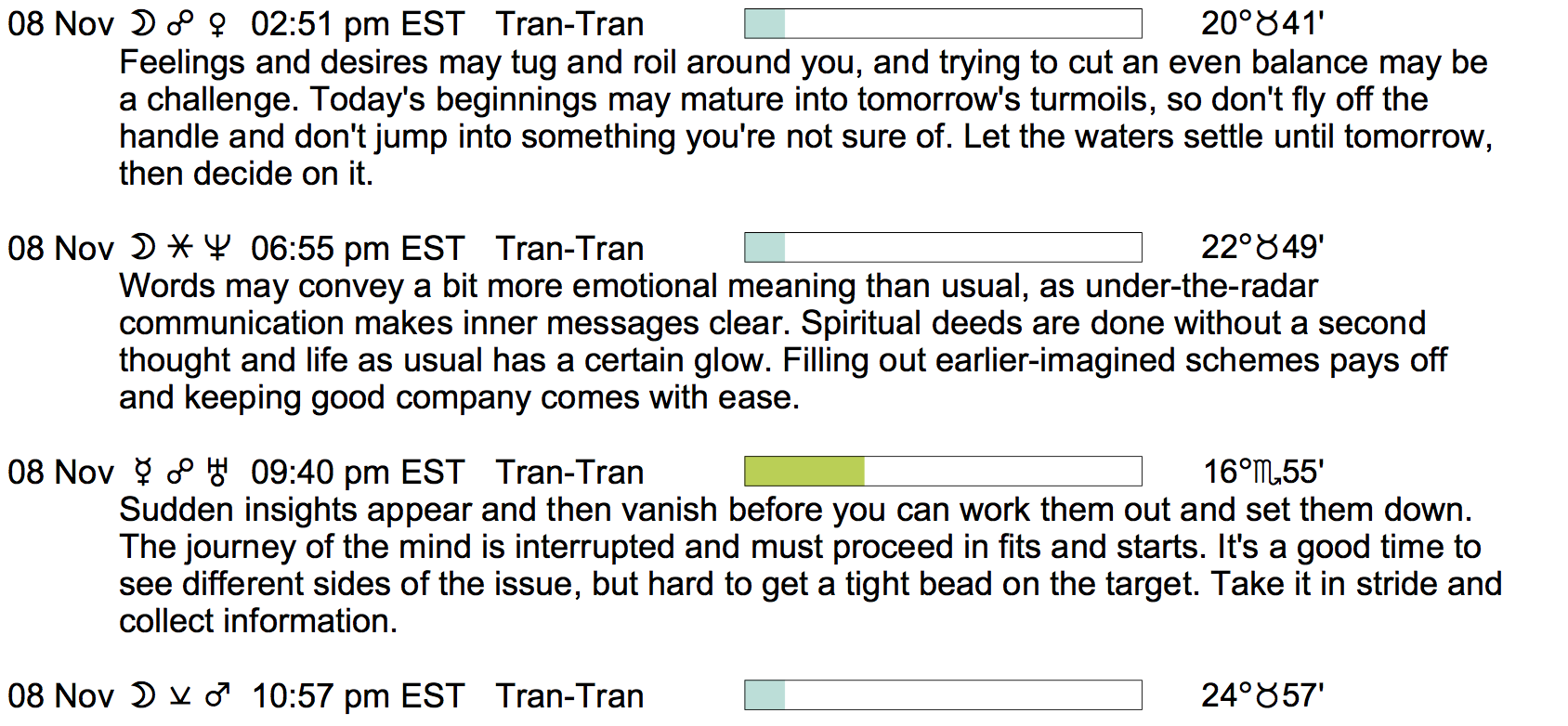Click Venus glyph in 02:51 pm entry
The height and width of the screenshot is (726, 1568).
[217, 24]
